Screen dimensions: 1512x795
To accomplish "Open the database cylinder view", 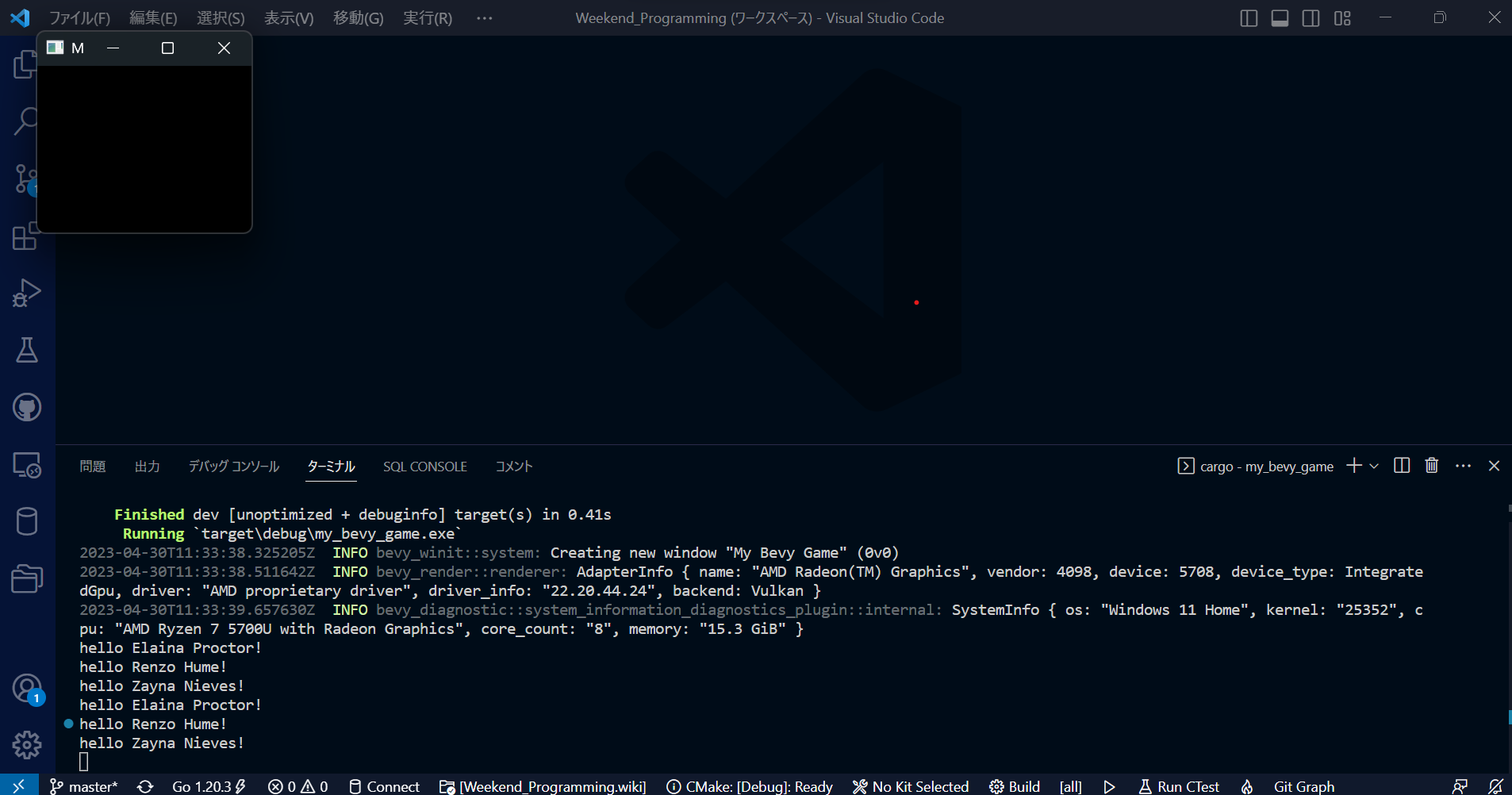I will (x=27, y=521).
